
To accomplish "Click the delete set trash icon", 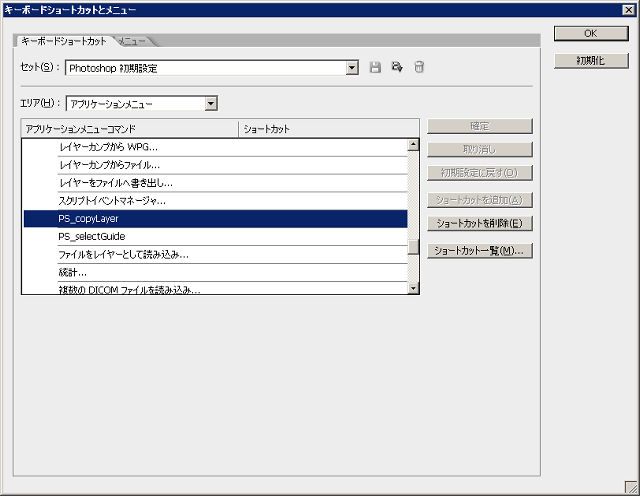I will 419,68.
